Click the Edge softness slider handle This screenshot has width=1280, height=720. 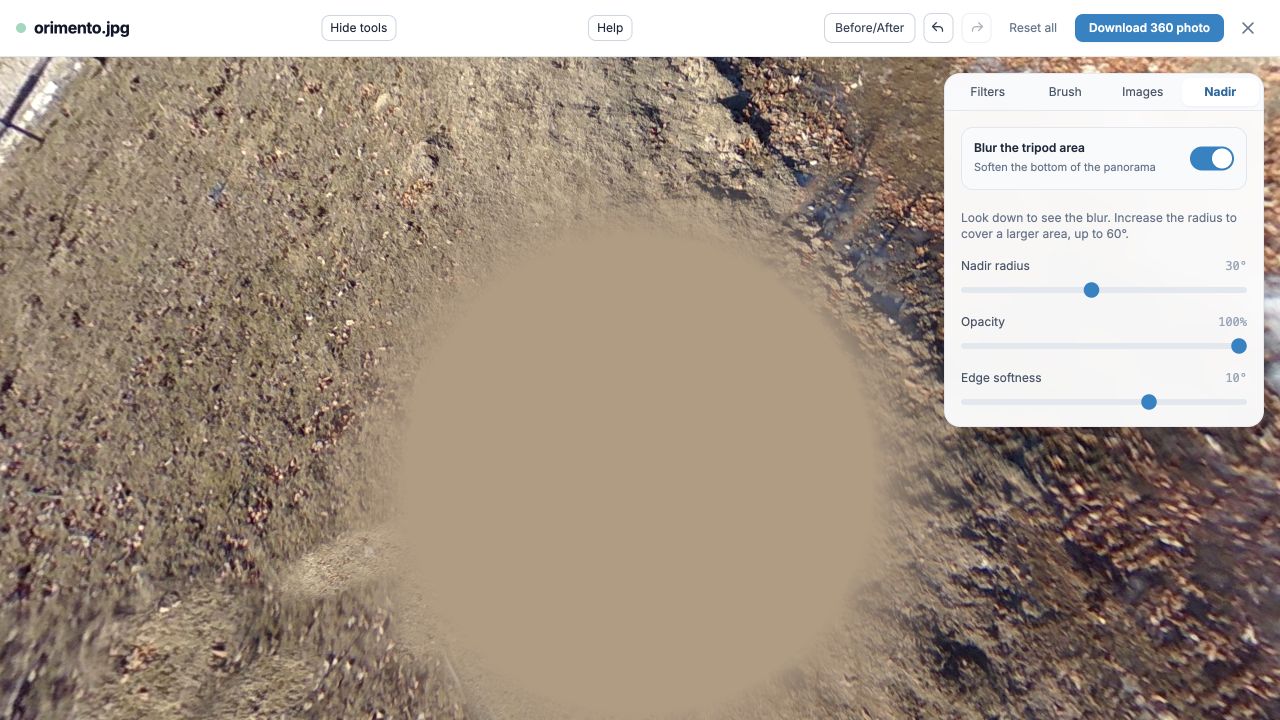[1149, 402]
